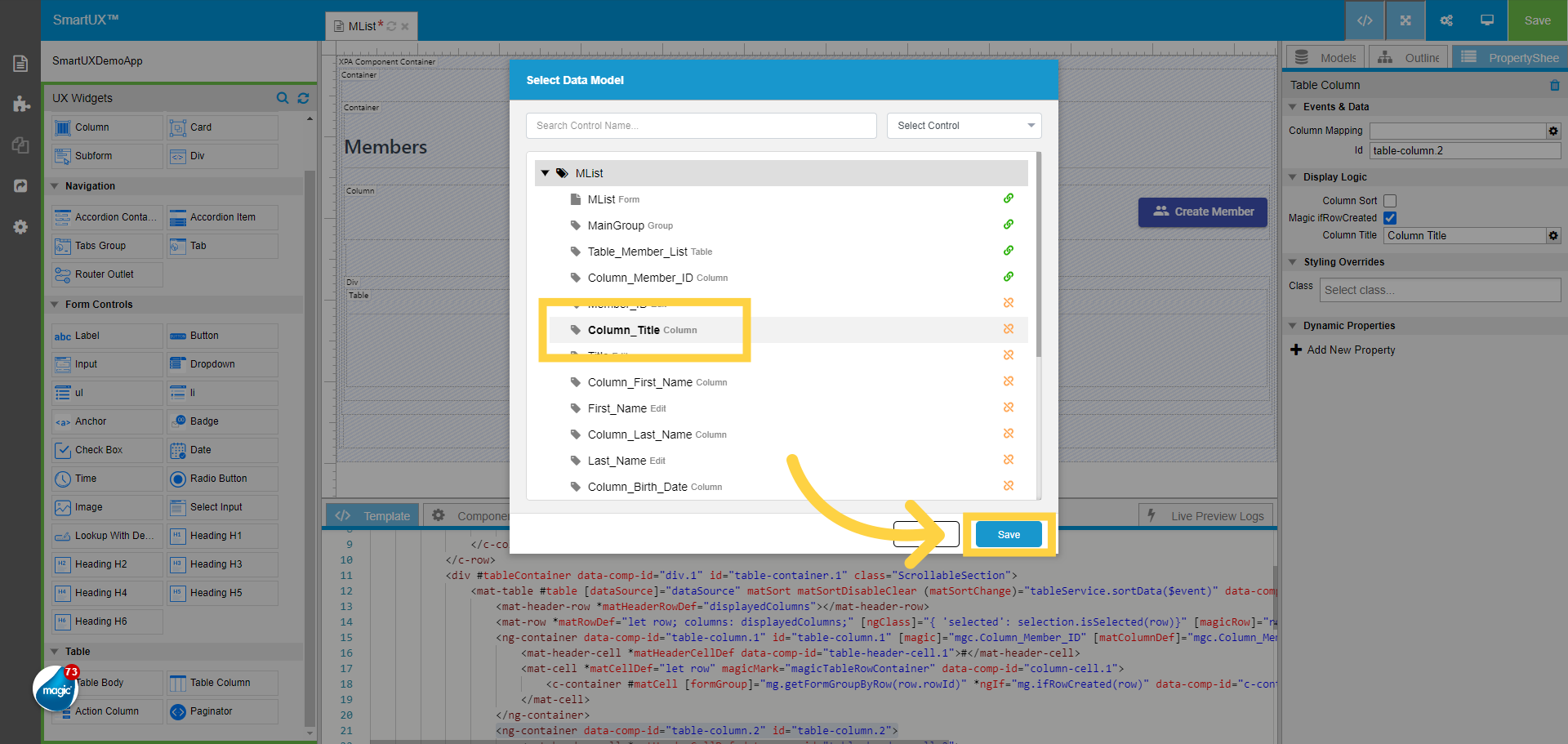Collapse the Styling Overrides section
Viewport: 1568px width, 744px height.
(x=1293, y=262)
